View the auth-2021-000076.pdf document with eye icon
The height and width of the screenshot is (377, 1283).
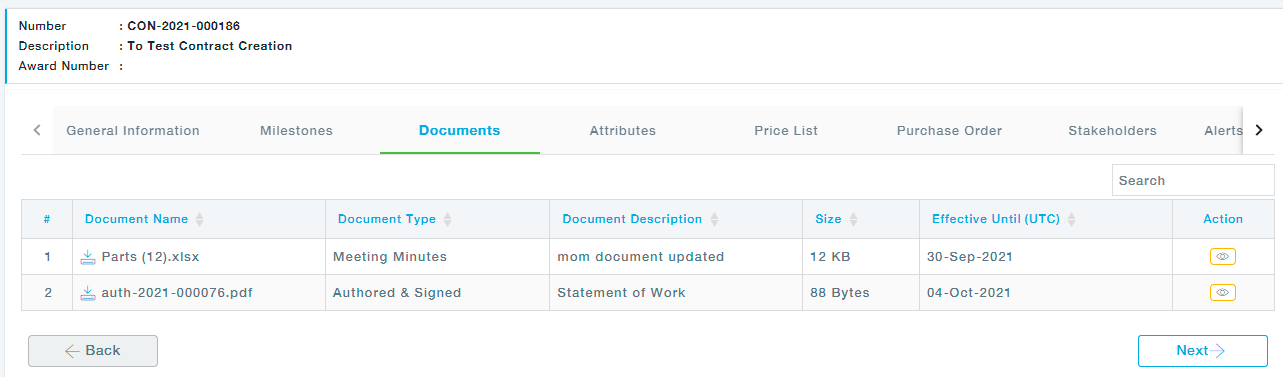(x=1222, y=293)
